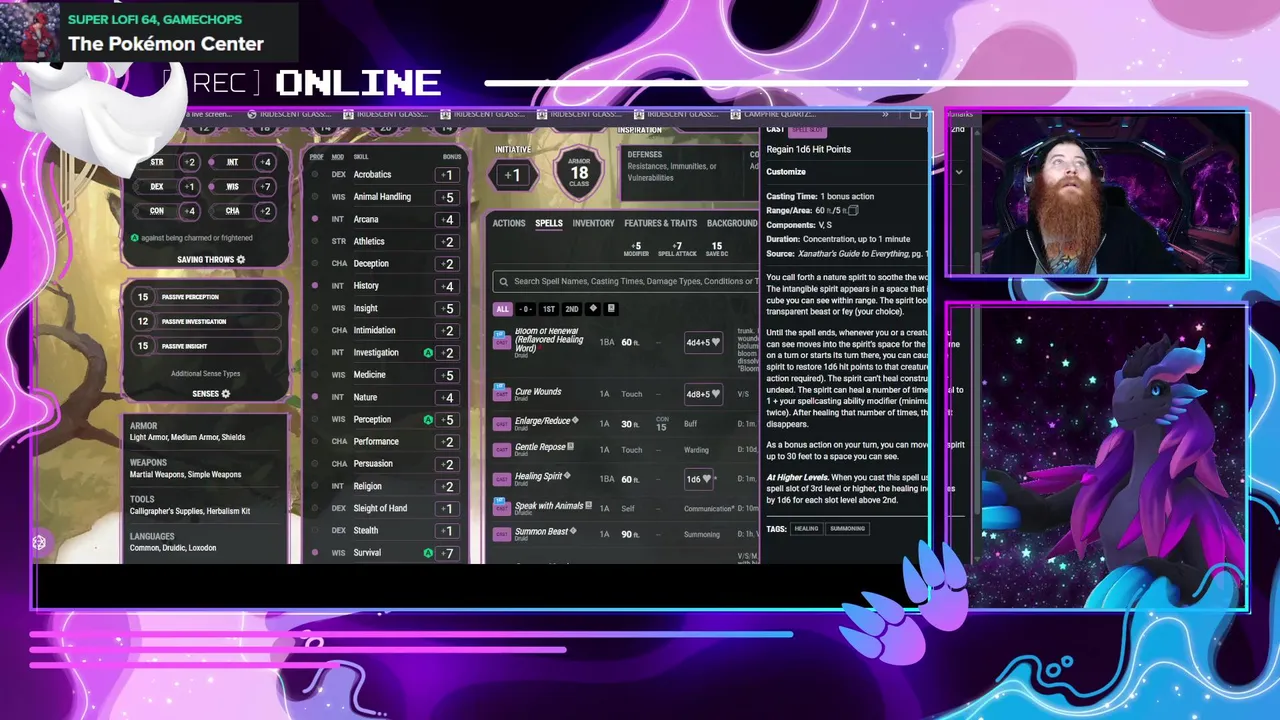Image resolution: width=1280 pixels, height=720 pixels.
Task: Cast the Summon Beast spell
Action: pyautogui.click(x=502, y=534)
